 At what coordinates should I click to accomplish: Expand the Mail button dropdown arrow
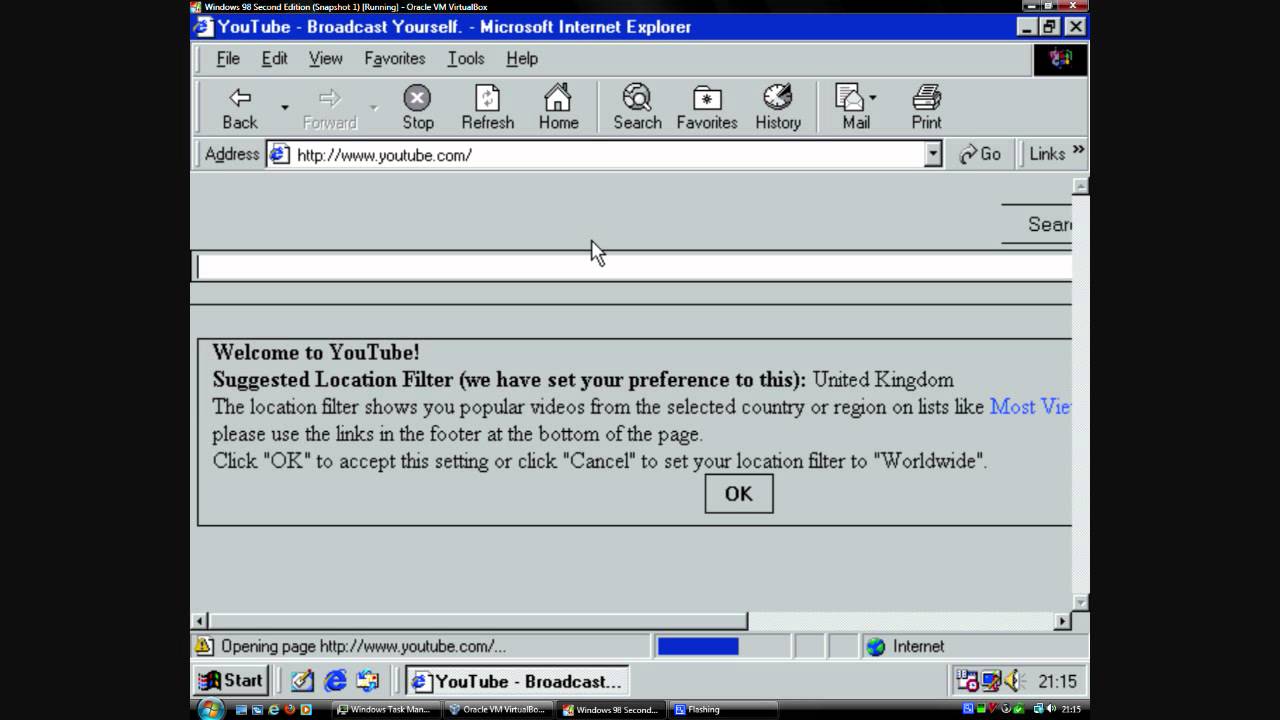[873, 98]
